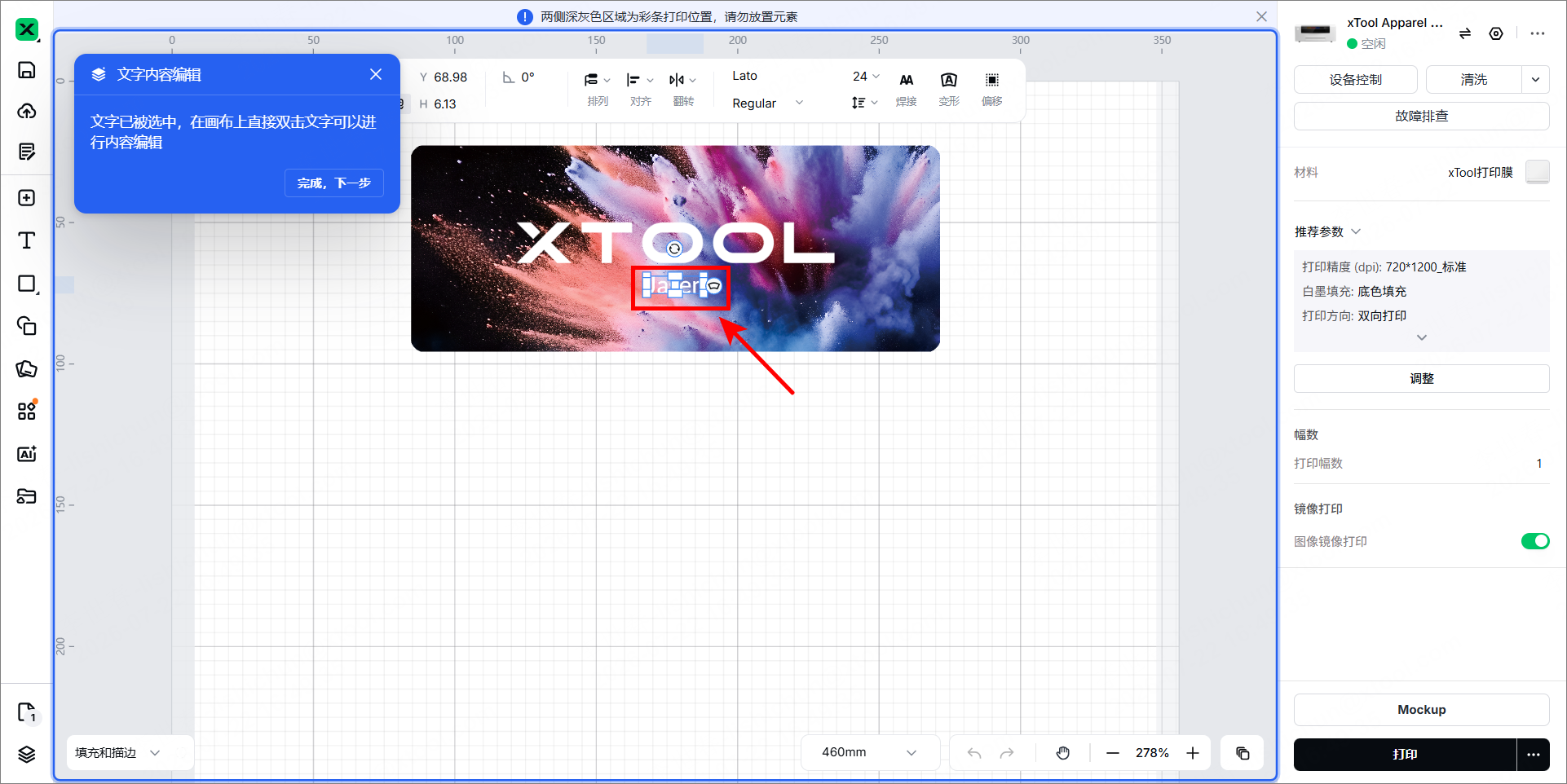Click the xTool Apparel device name

1395,23
